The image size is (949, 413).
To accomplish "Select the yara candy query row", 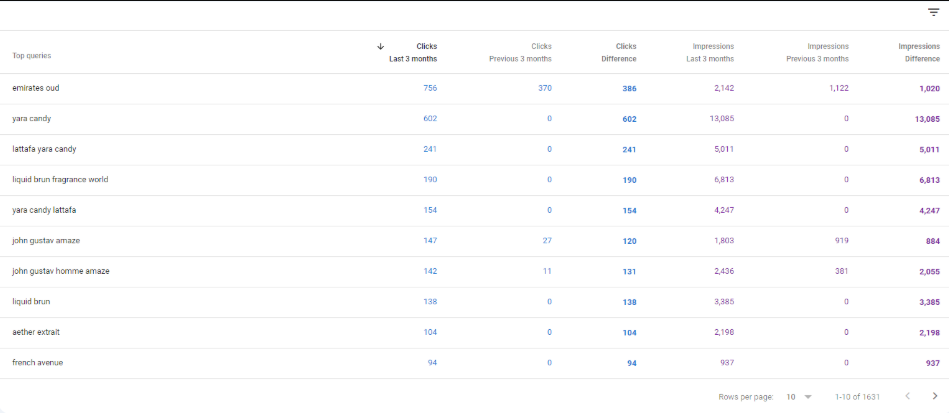I will (32, 119).
